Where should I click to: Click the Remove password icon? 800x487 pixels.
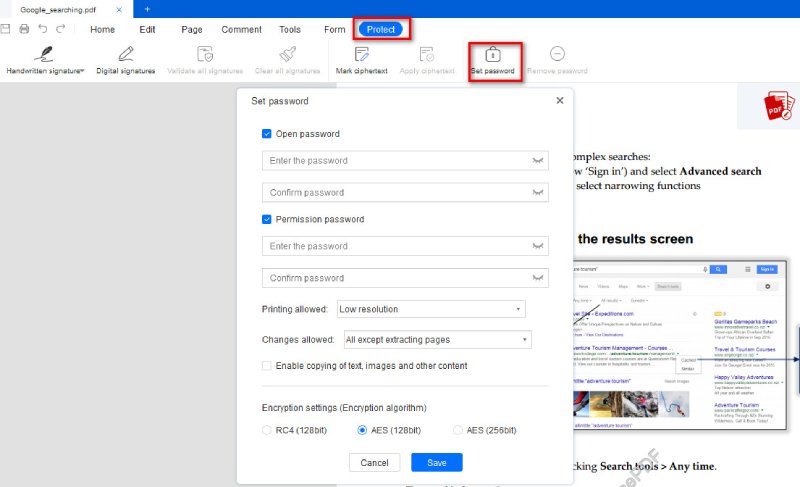[x=557, y=54]
